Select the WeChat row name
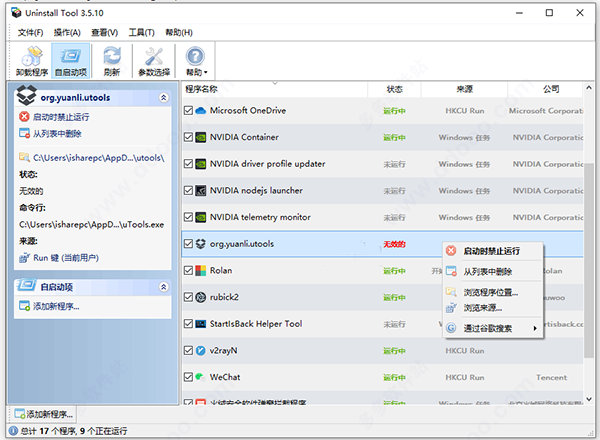Screen dimensions: 600x440 (x=225, y=377)
